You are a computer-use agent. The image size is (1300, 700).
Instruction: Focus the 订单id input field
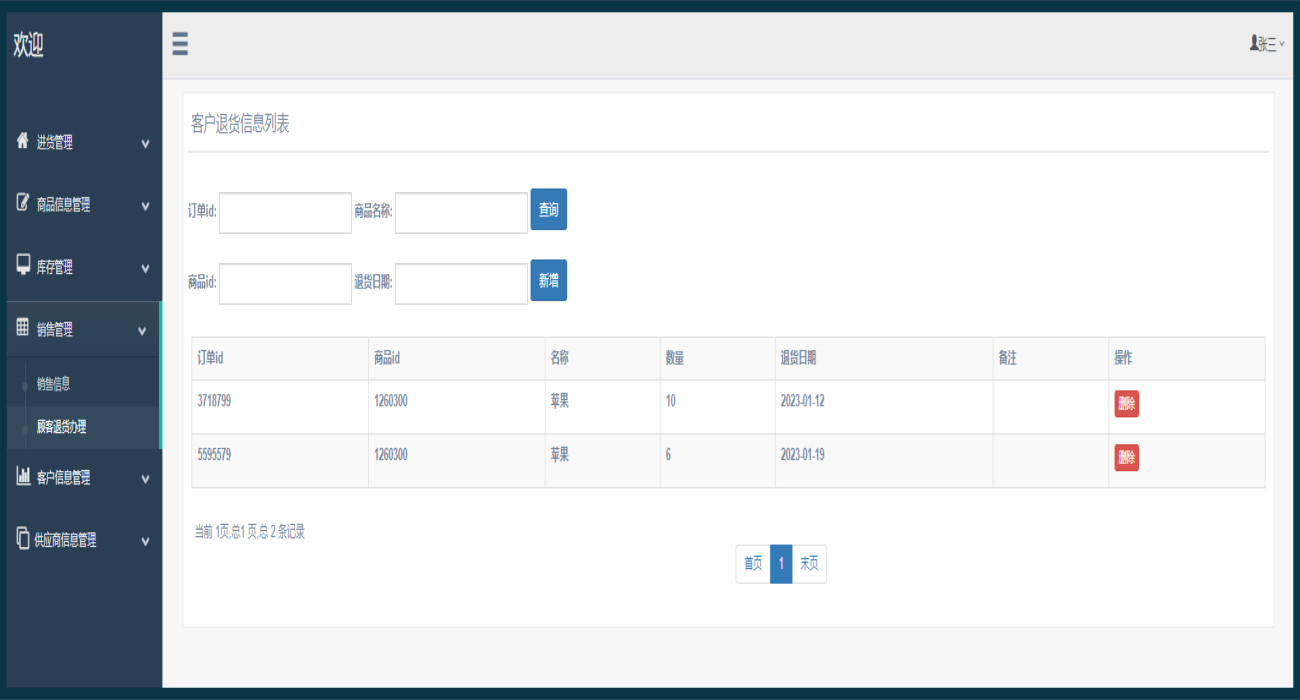pyautogui.click(x=285, y=213)
